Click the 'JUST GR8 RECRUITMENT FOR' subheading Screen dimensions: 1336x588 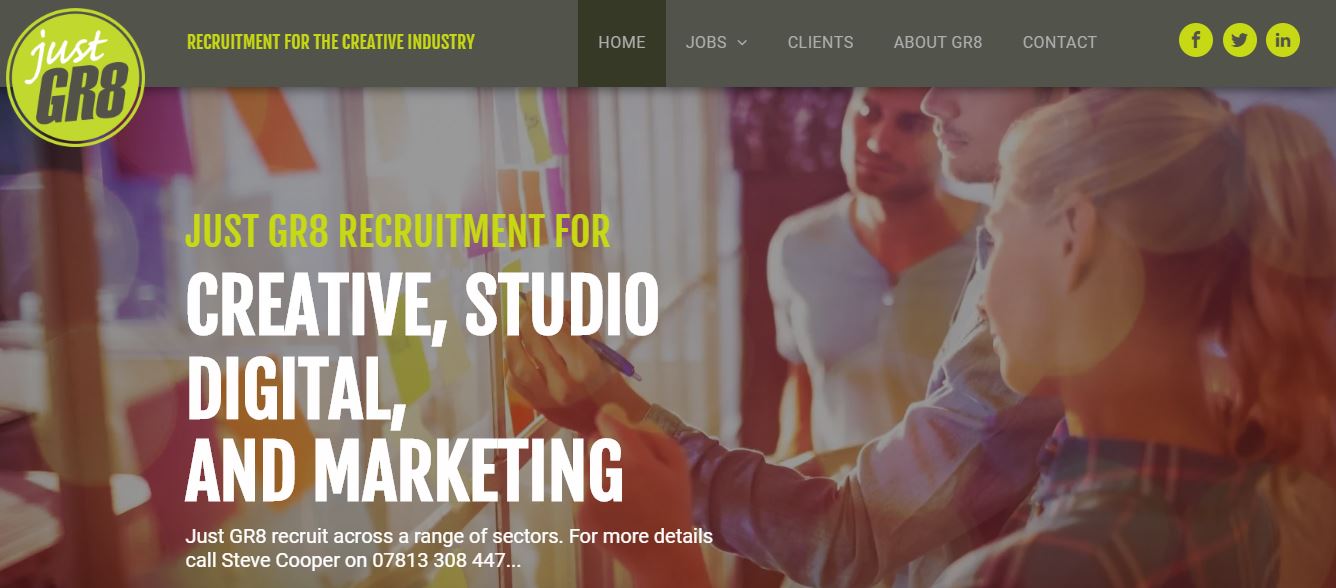point(398,231)
